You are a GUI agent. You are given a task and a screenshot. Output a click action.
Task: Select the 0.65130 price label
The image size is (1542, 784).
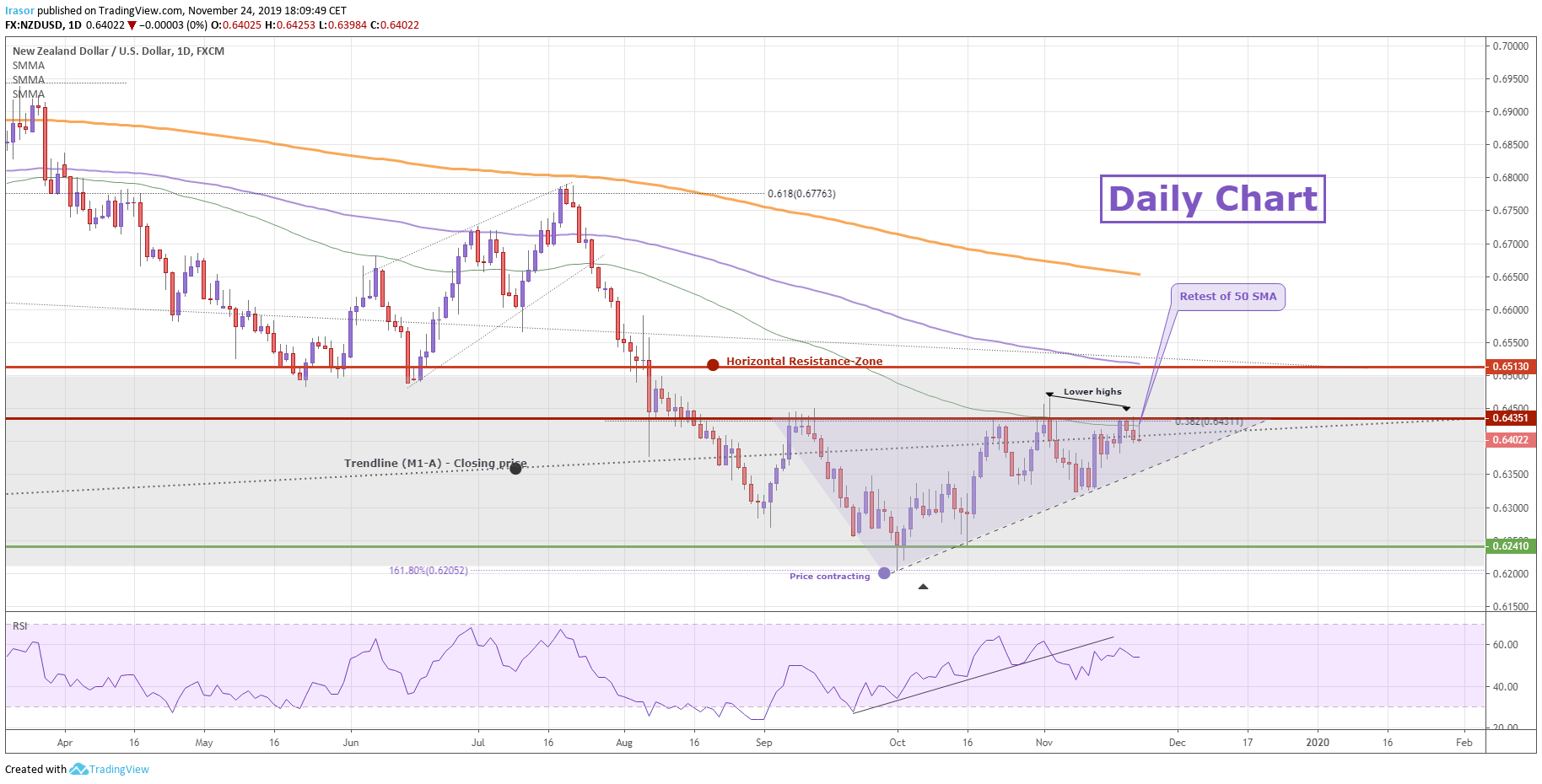tap(1510, 367)
